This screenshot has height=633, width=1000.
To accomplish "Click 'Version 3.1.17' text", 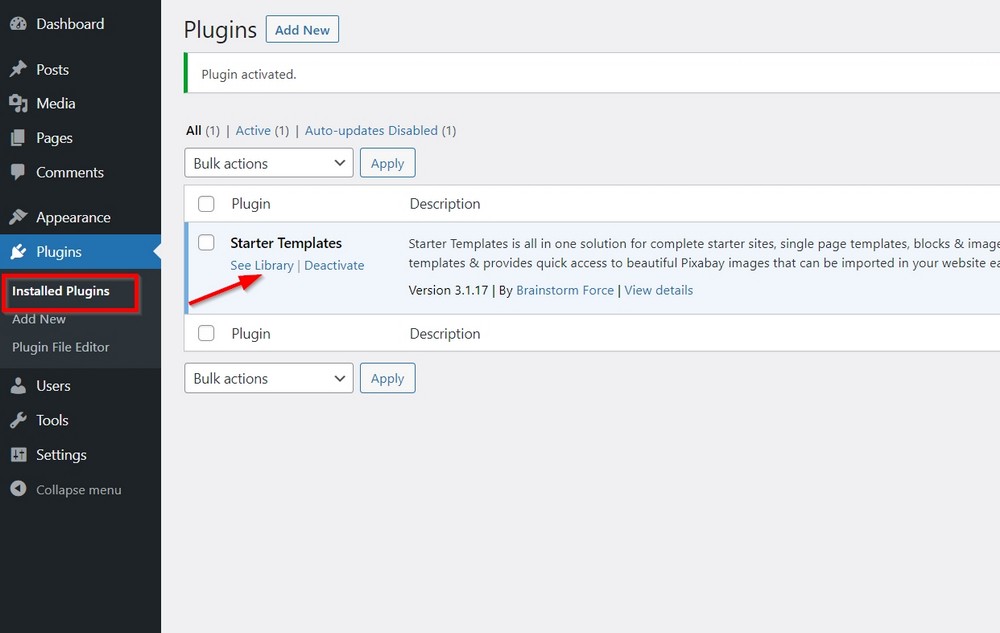I will [x=448, y=290].
